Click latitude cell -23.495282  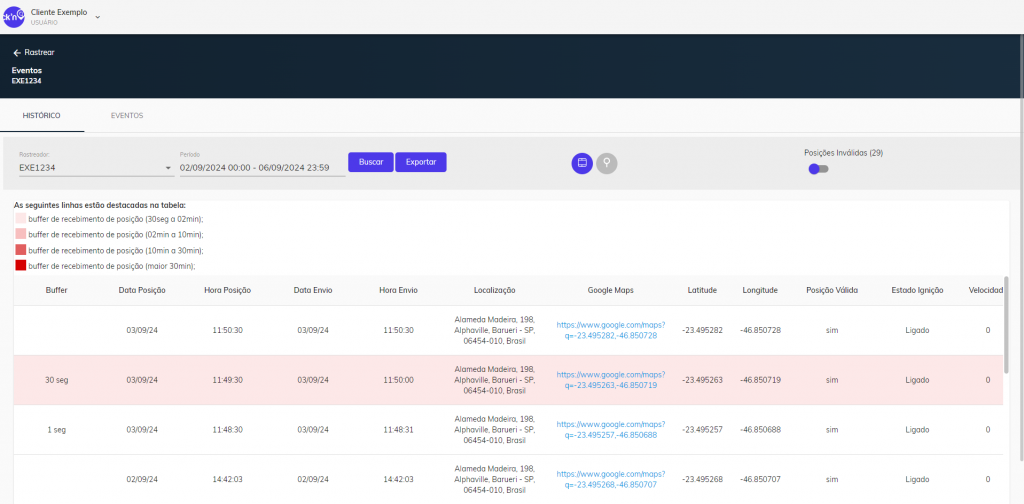[x=702, y=330]
